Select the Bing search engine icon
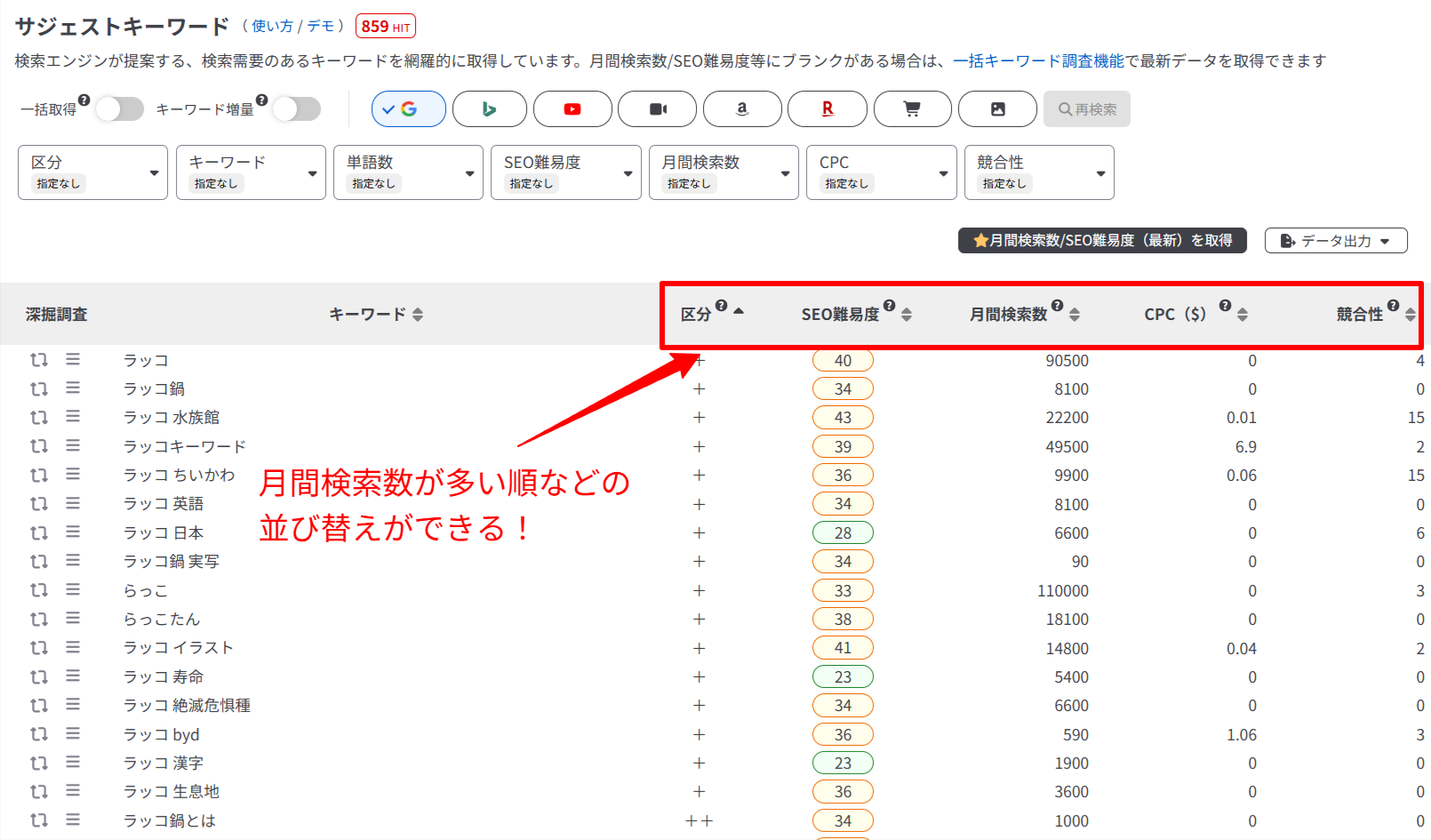 pos(489,109)
